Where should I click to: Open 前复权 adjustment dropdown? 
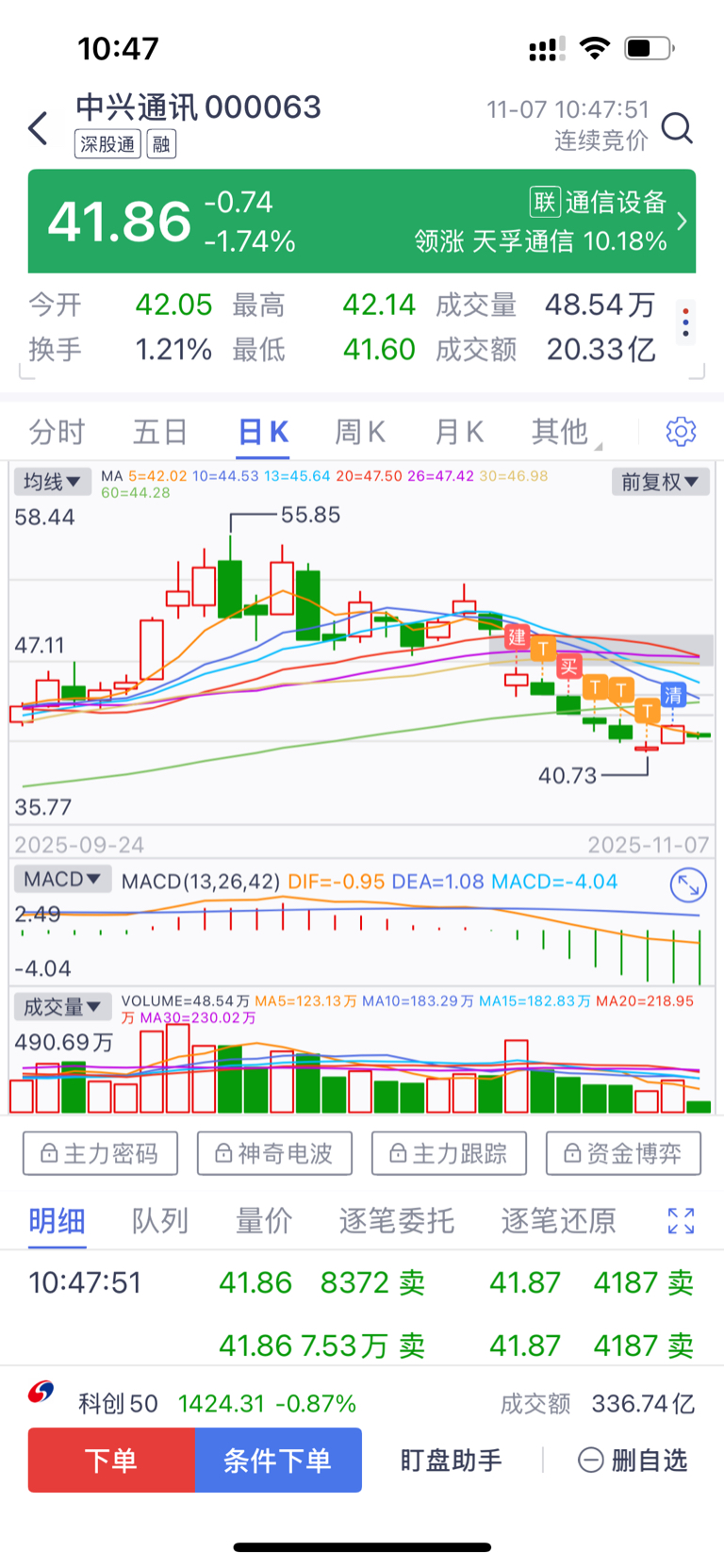coord(660,482)
